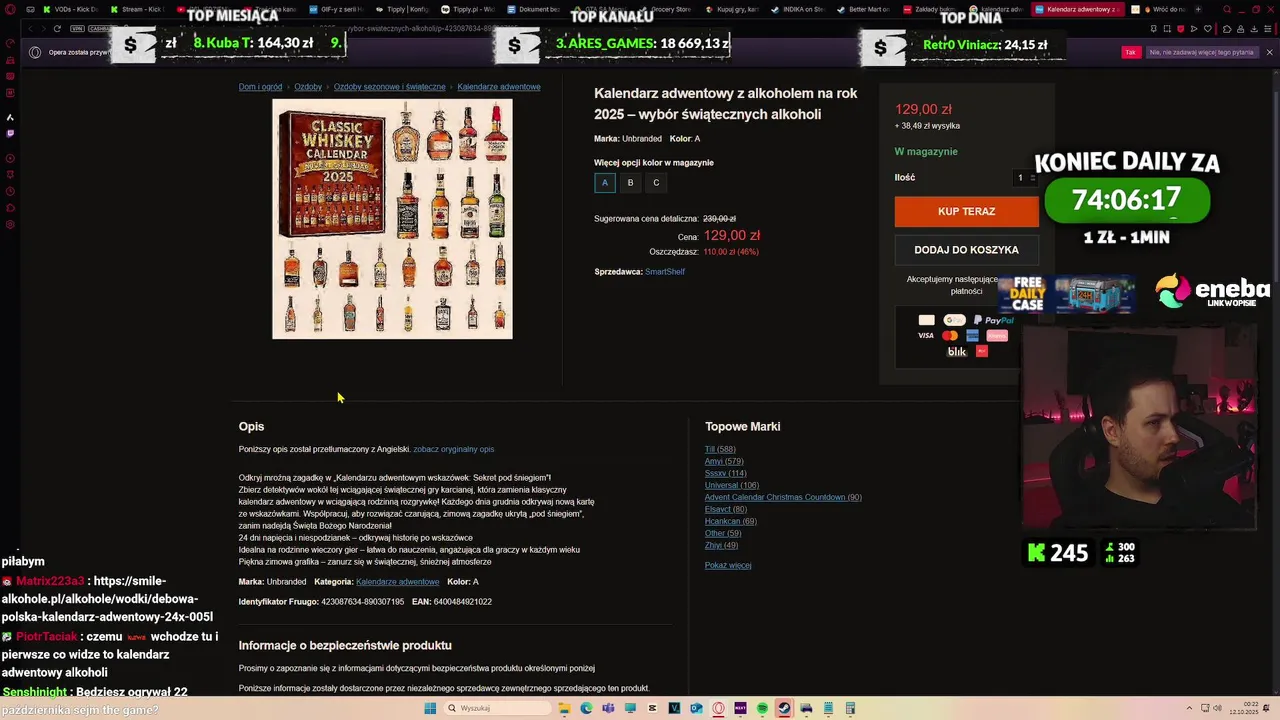Select color option C
Screen dimensions: 1280x720
[656, 182]
